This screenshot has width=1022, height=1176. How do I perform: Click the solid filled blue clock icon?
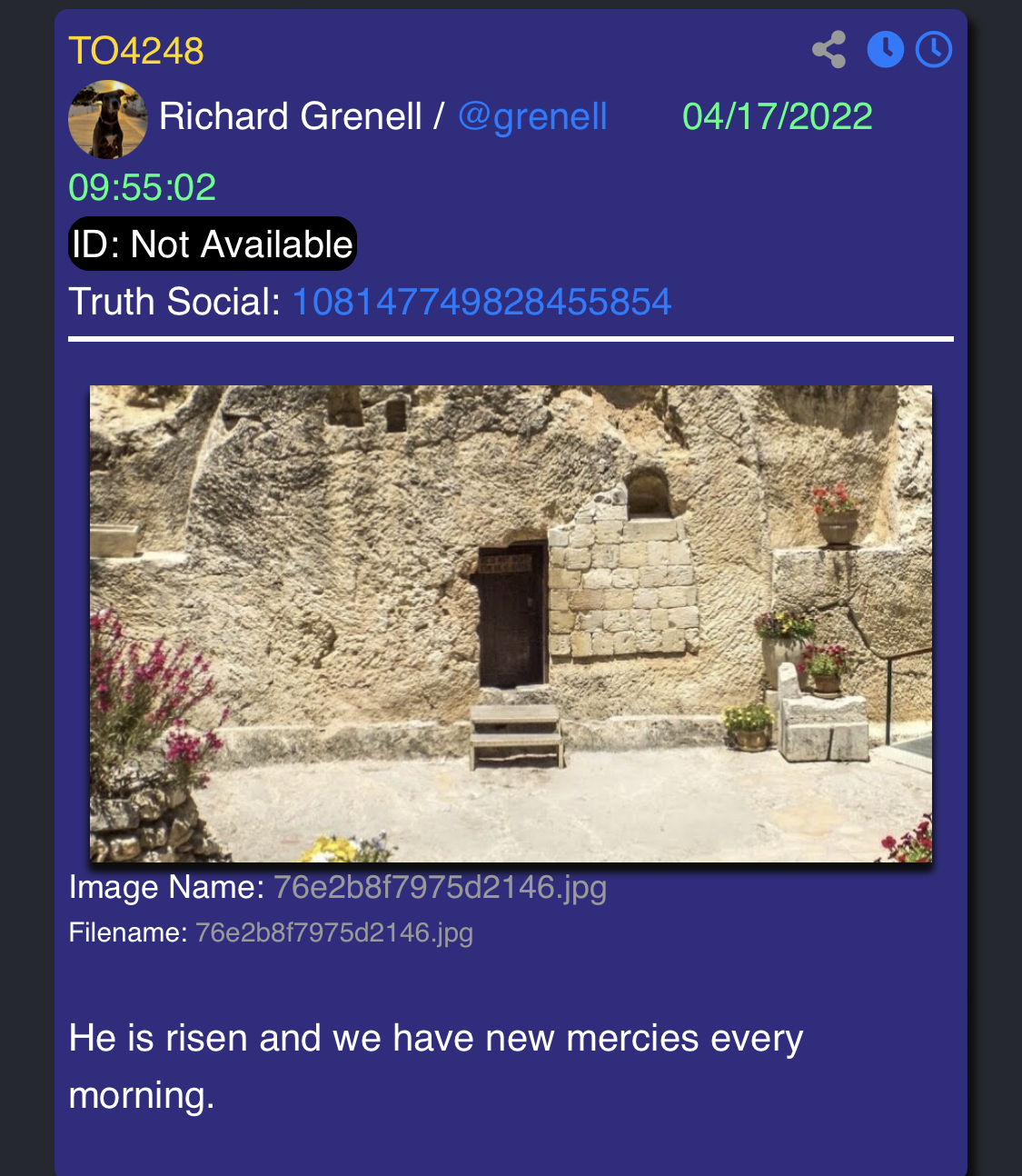pos(885,50)
